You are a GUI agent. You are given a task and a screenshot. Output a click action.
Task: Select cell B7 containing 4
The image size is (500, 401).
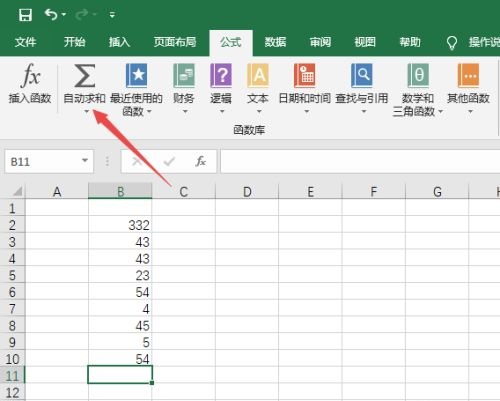click(120, 309)
